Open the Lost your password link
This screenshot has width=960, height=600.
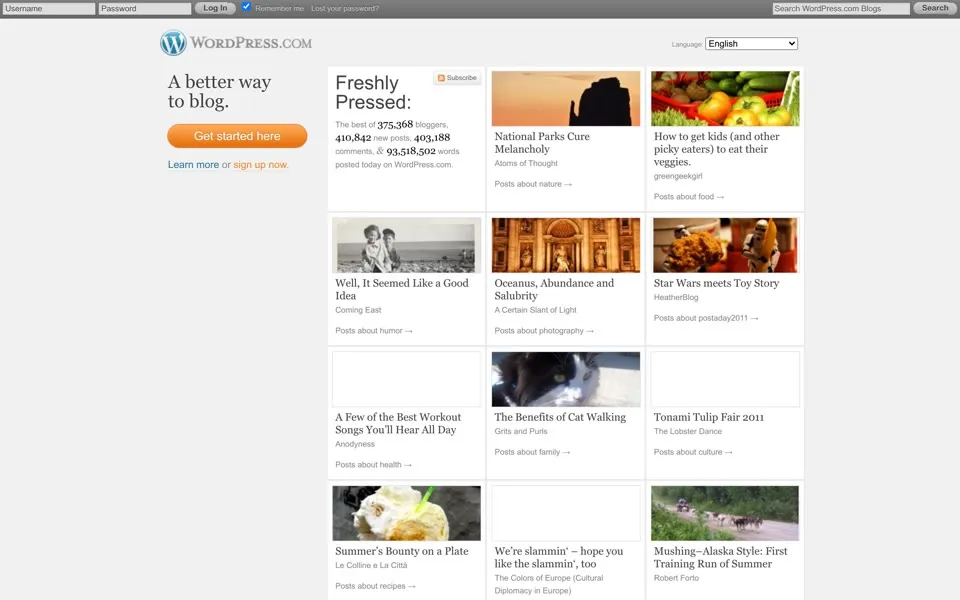pyautogui.click(x=345, y=9)
